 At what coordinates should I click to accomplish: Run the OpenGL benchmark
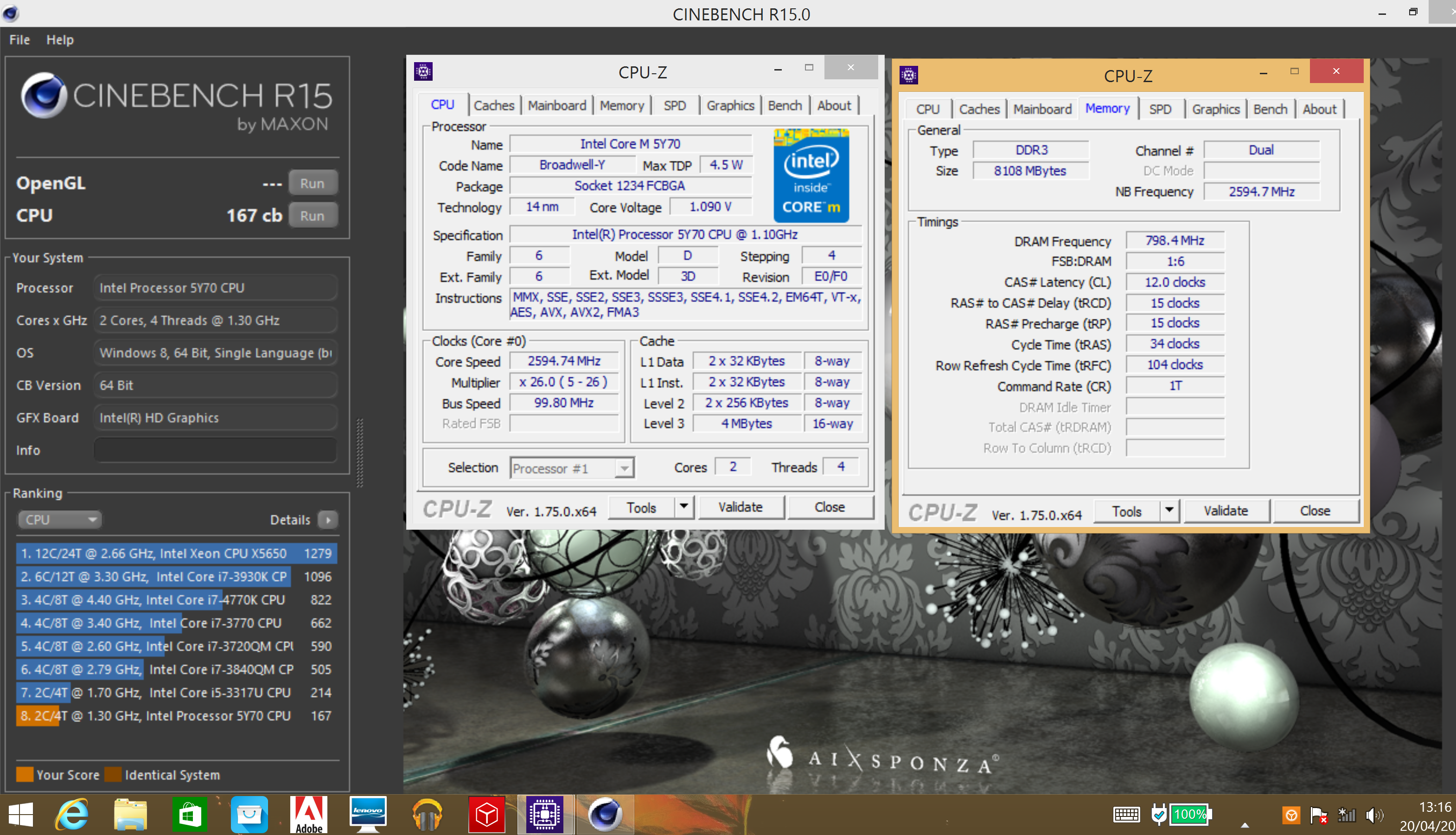coord(313,183)
